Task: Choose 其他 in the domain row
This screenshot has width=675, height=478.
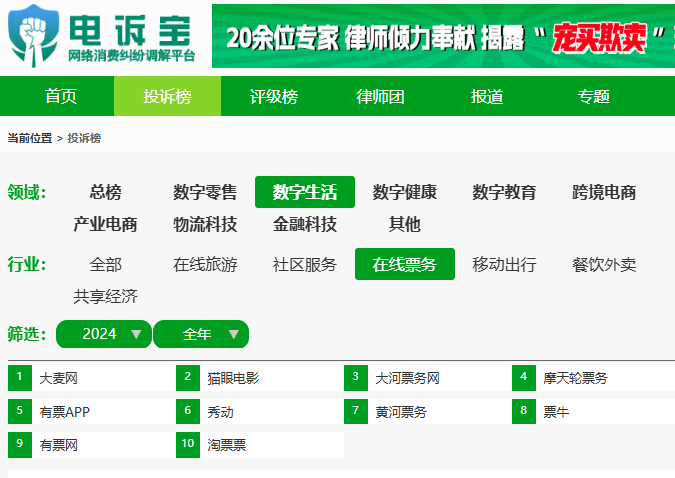Action: click(405, 224)
